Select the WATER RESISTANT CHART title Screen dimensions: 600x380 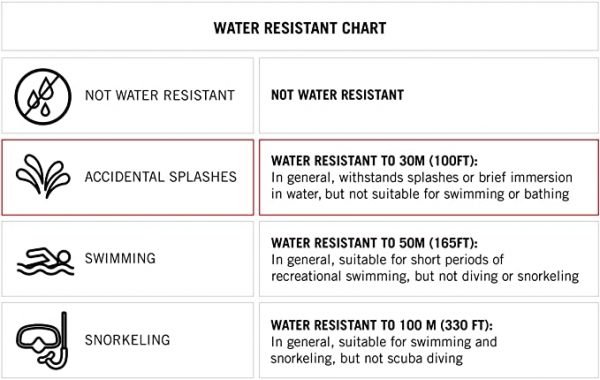300,28
